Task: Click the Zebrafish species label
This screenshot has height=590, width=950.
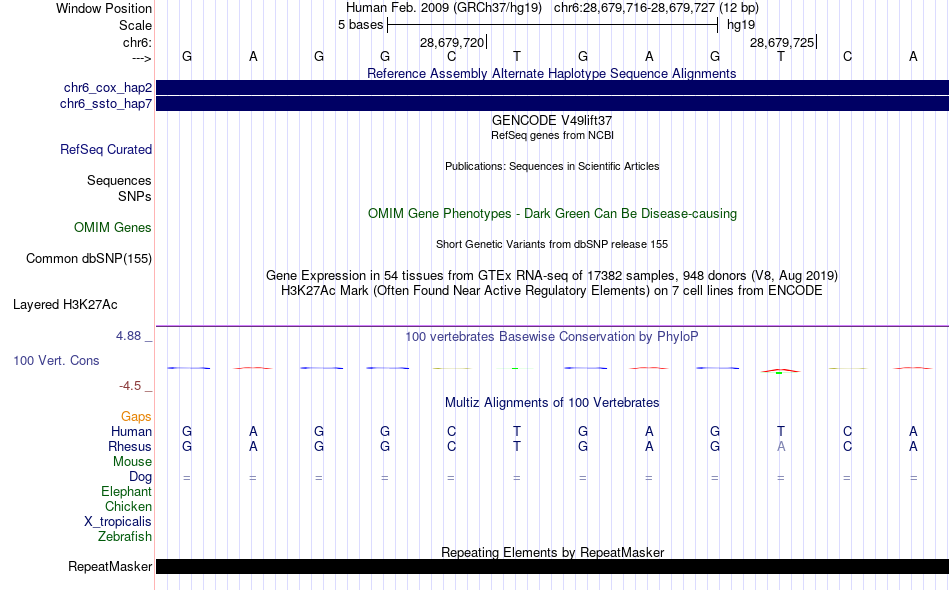Action: pos(125,537)
